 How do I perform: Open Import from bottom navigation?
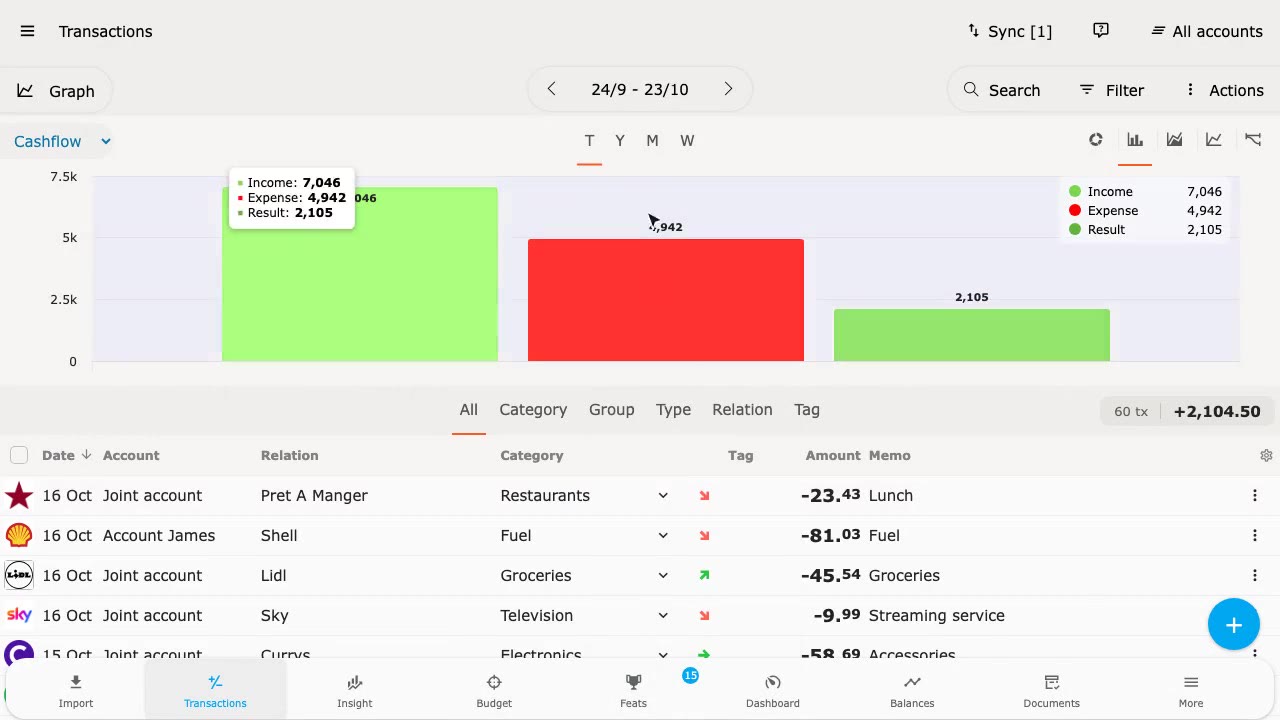tap(76, 690)
